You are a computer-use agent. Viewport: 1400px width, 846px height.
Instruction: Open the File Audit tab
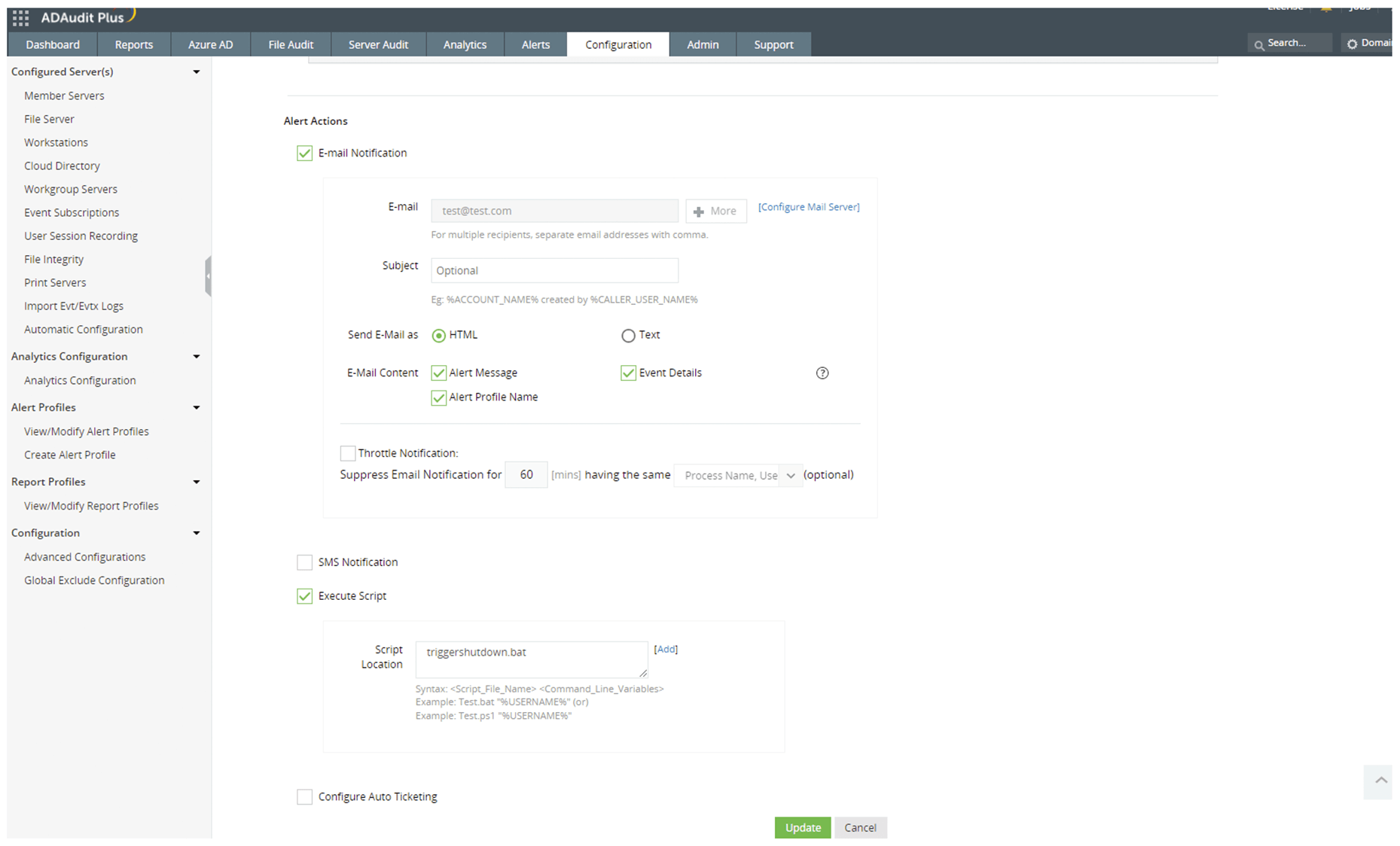click(x=291, y=44)
